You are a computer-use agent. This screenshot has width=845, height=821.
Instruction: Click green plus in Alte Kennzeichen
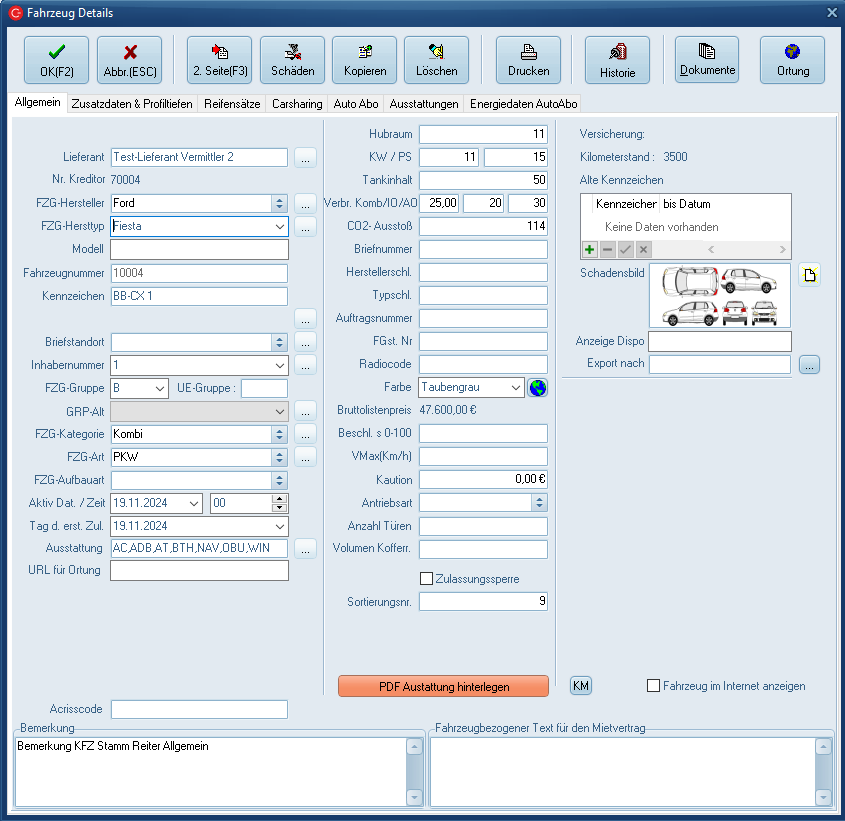590,249
